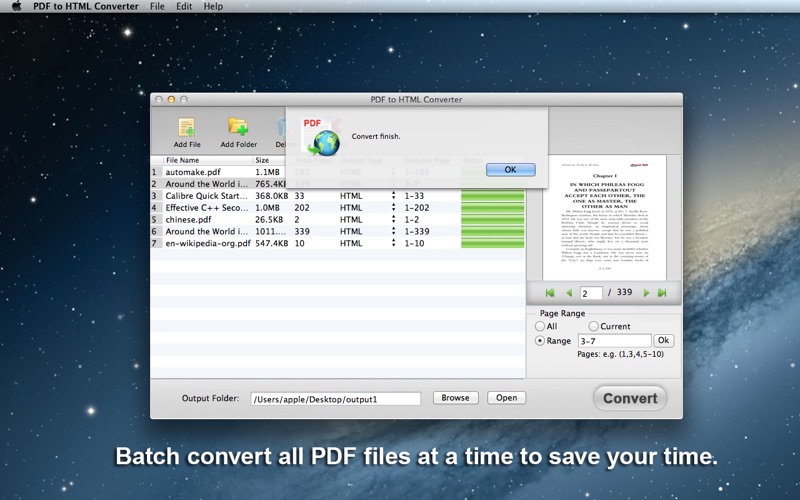Go to previous preview page
This screenshot has width=800, height=500.
click(x=569, y=293)
